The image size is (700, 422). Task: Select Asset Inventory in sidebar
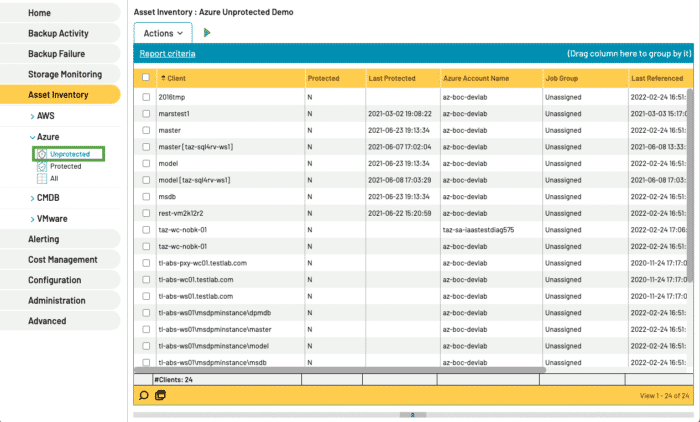point(60,95)
